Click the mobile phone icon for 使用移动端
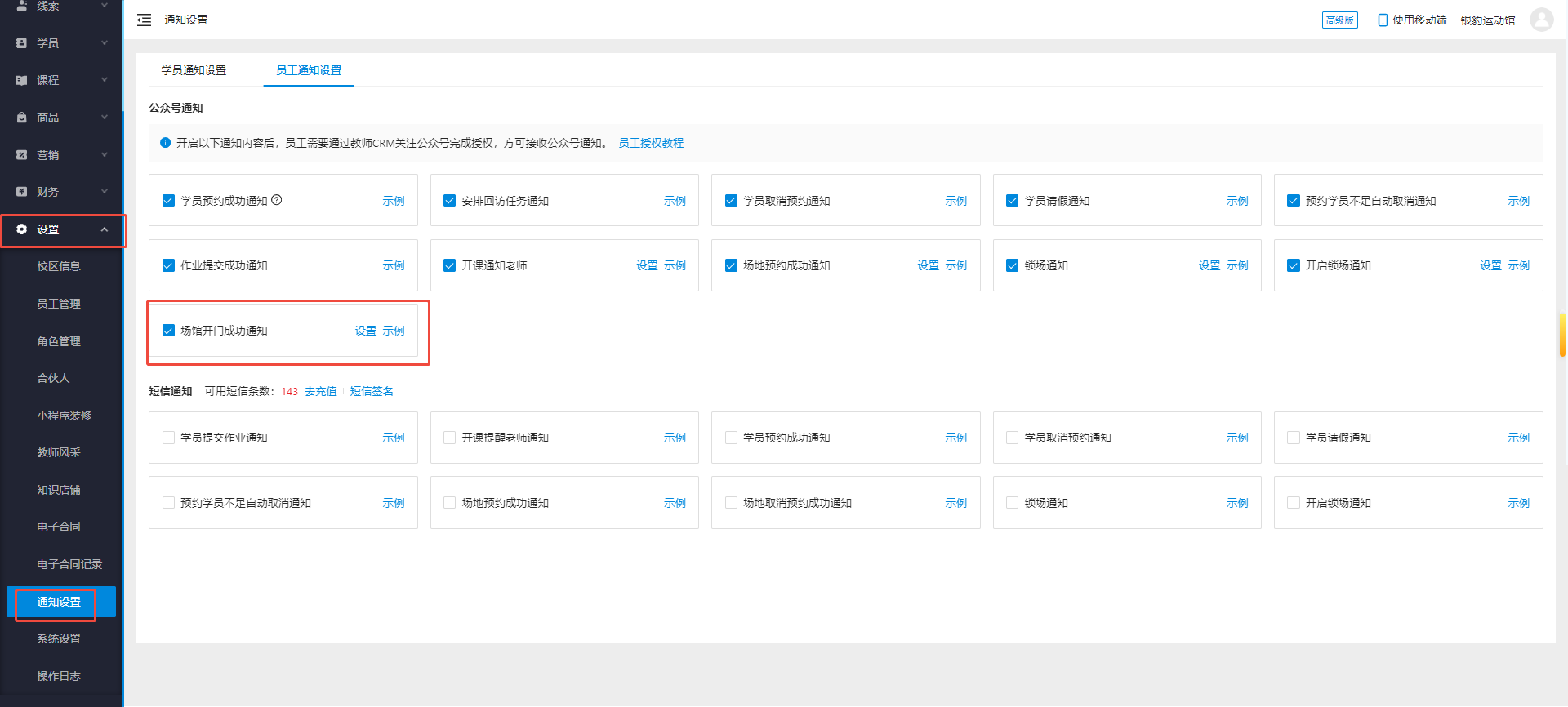 tap(1383, 20)
